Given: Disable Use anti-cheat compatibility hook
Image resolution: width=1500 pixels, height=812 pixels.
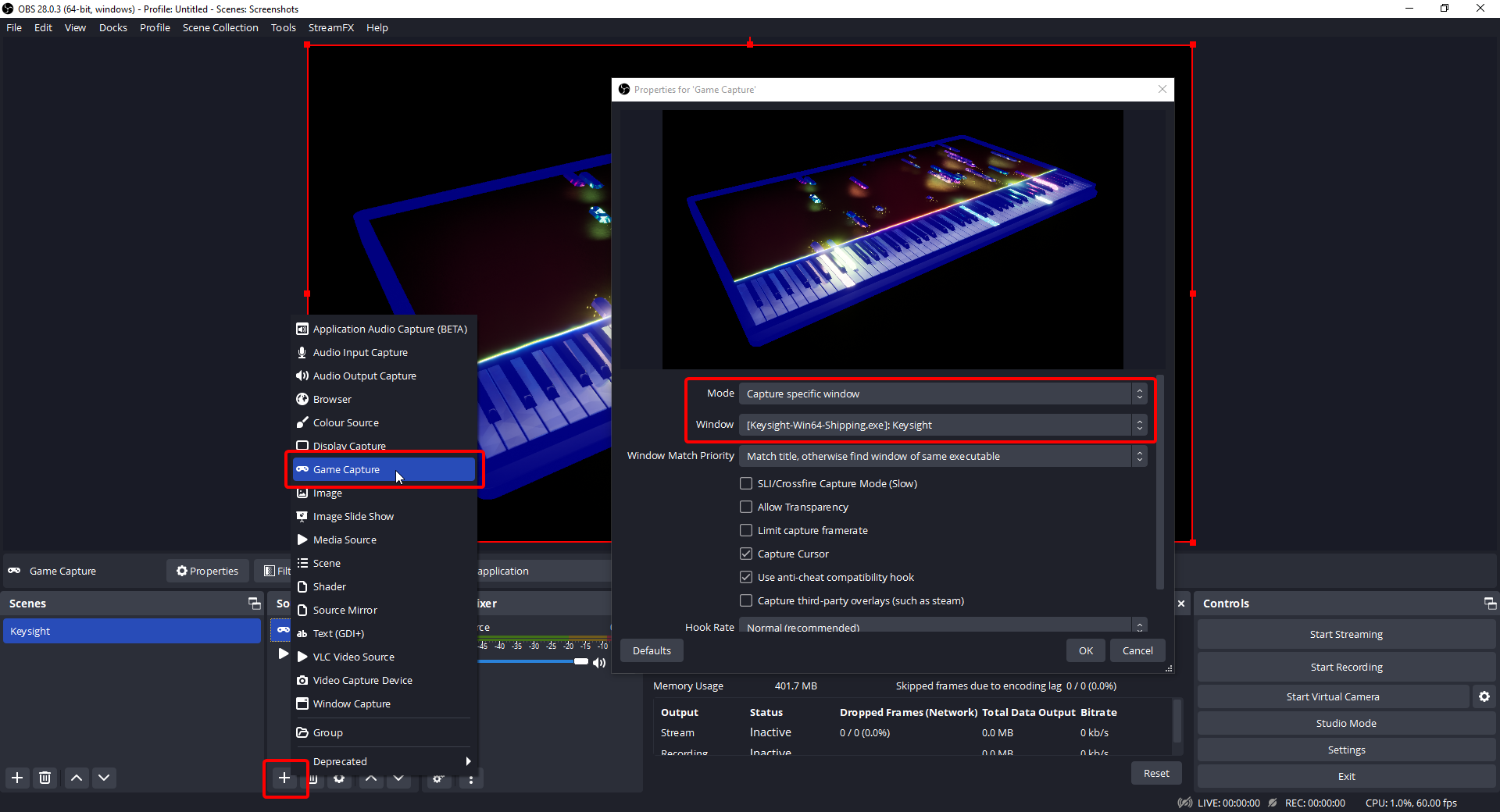Looking at the screenshot, I should [x=746, y=577].
